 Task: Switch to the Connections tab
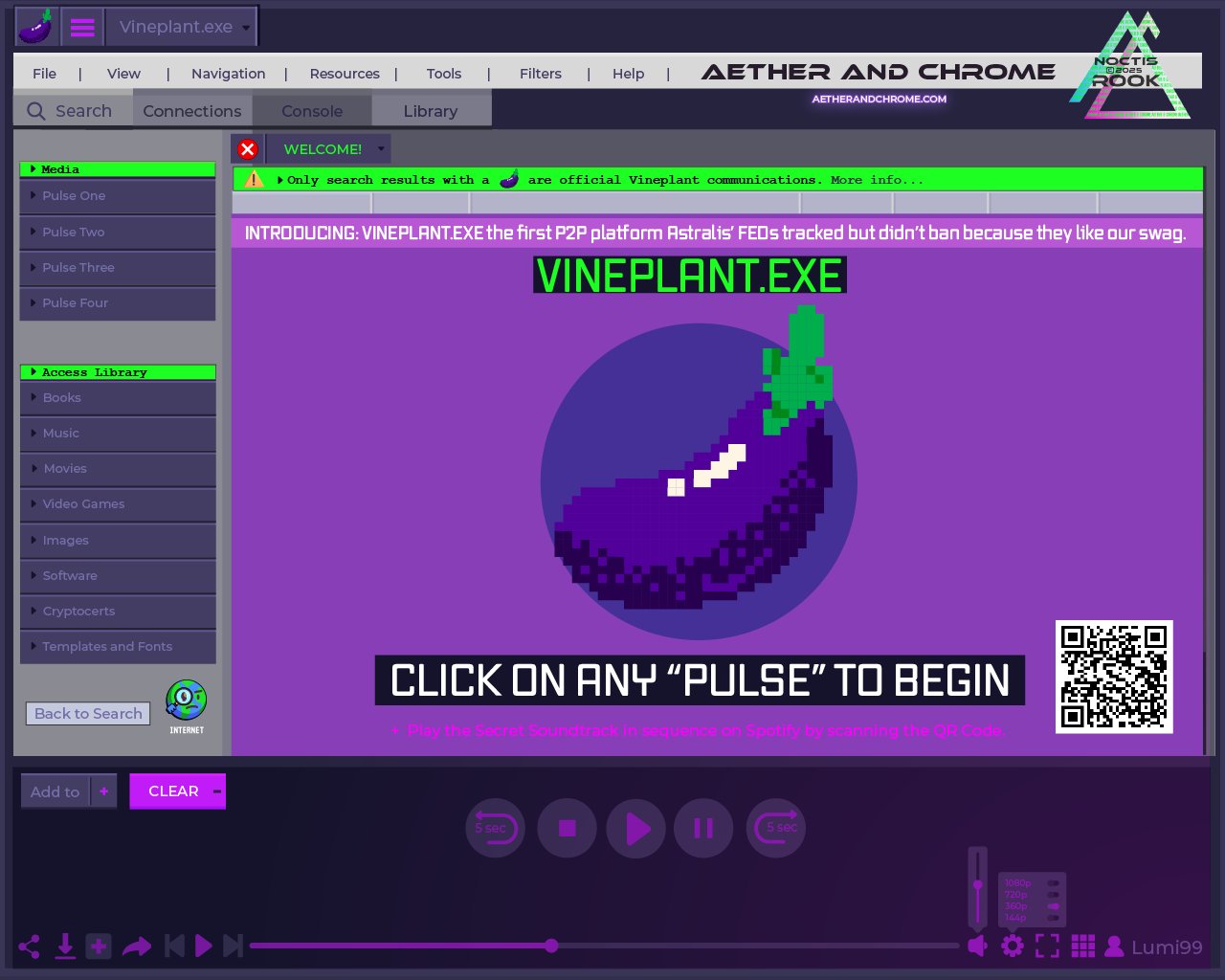point(192,111)
